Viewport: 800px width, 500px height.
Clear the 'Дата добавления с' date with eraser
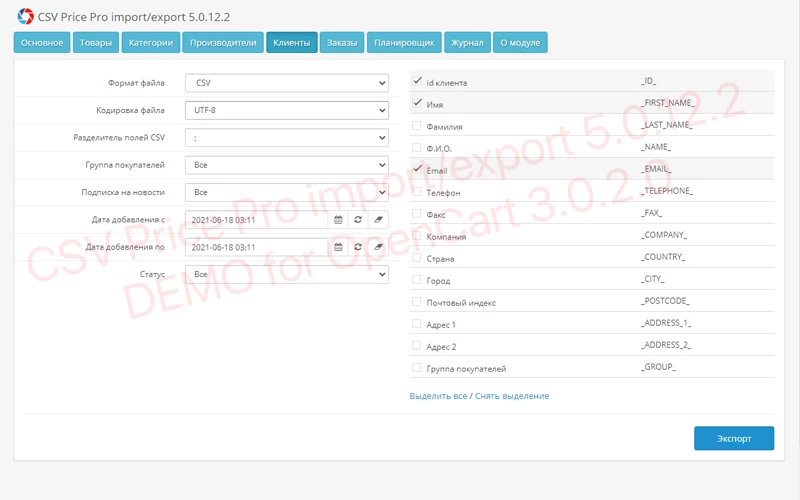[x=378, y=219]
